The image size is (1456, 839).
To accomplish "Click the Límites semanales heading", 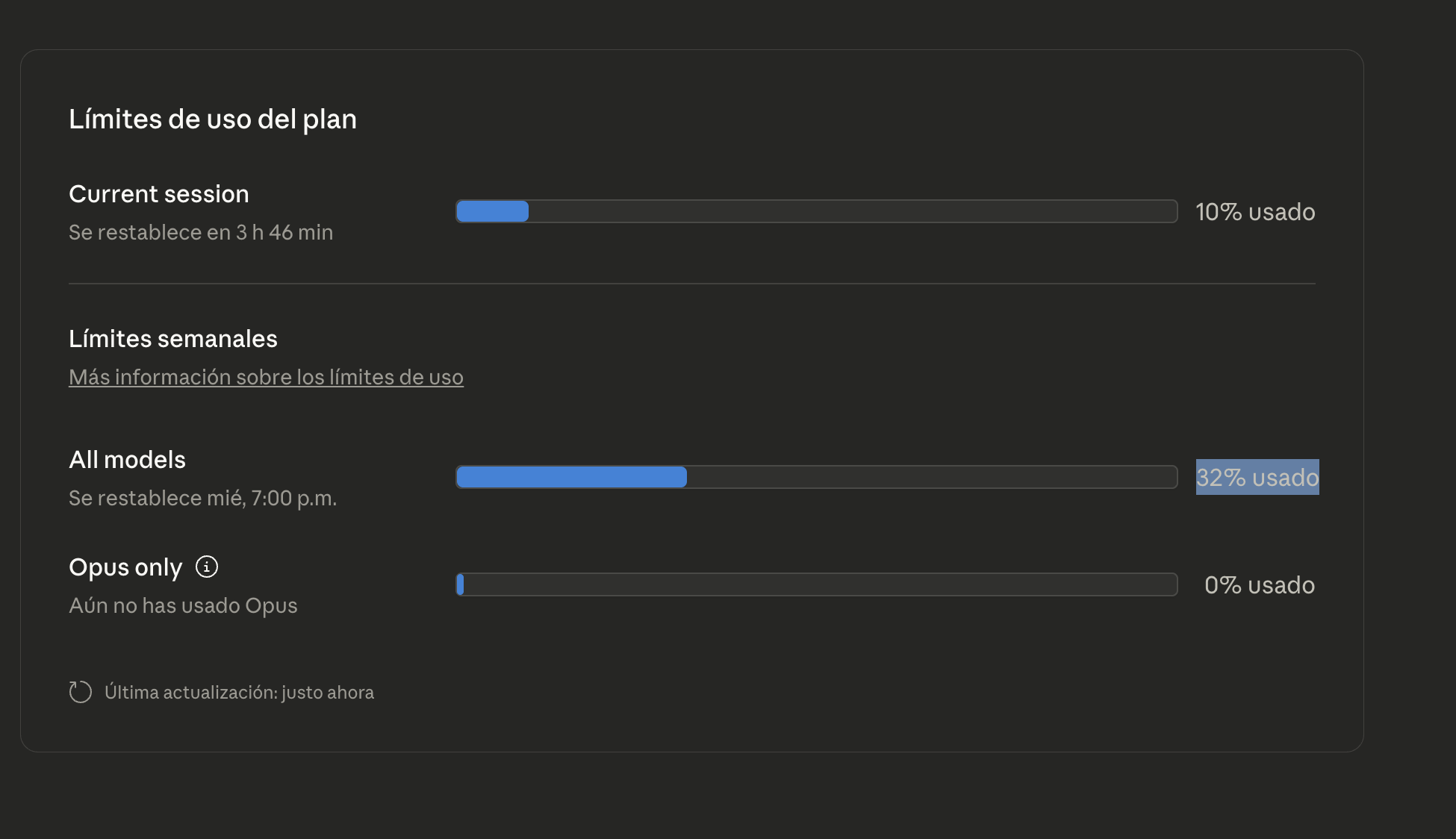I will (173, 339).
